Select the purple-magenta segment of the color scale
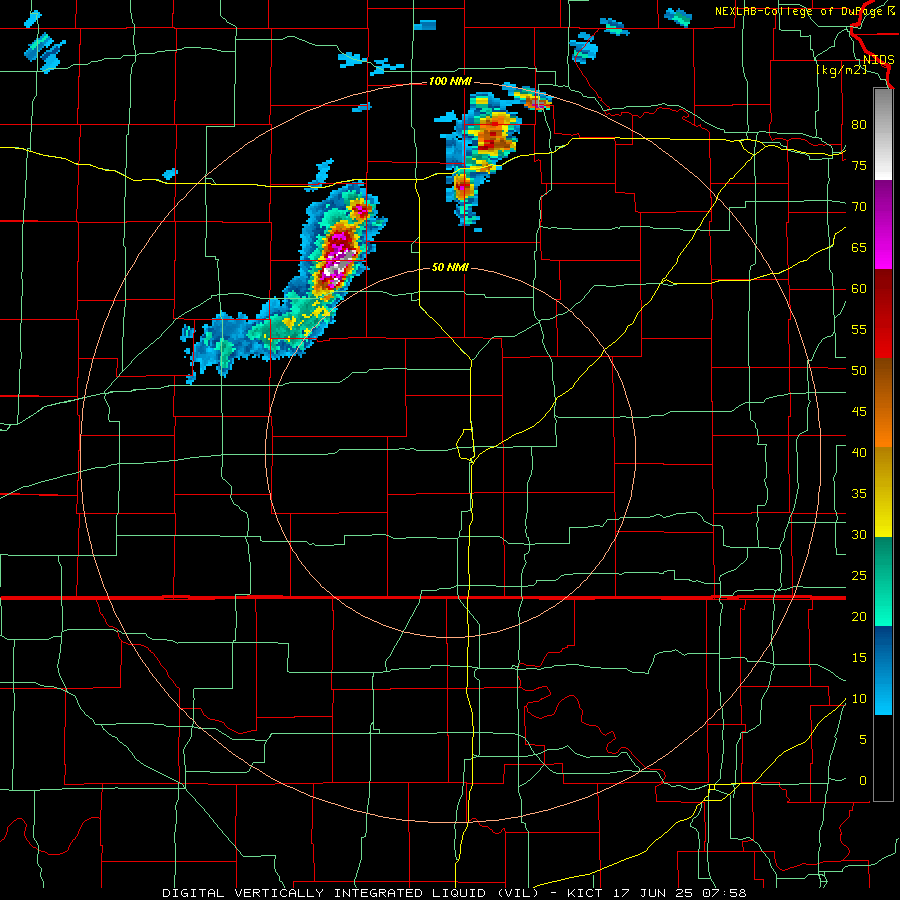This screenshot has height=900, width=900. (883, 224)
